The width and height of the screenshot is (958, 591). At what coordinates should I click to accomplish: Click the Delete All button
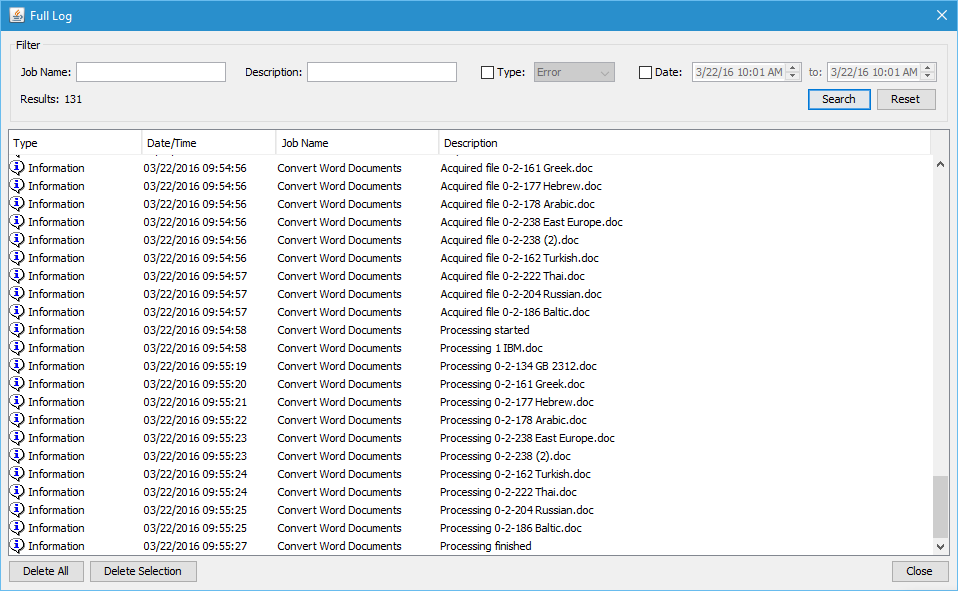coord(46,571)
